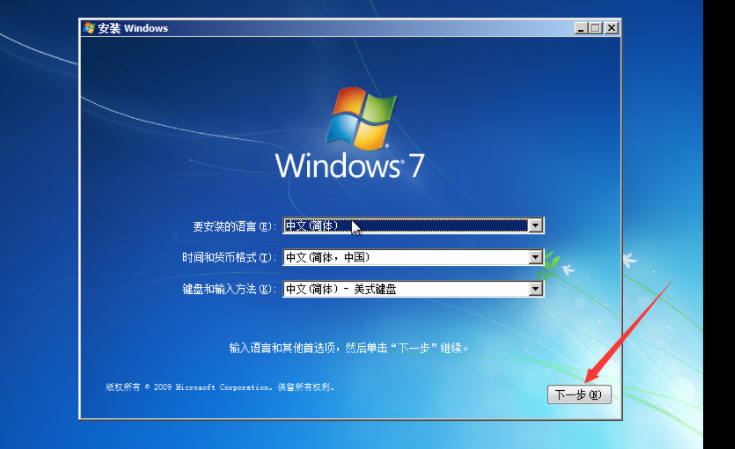Click the 时间和货币格式(T) label
735x449 pixels.
(x=229, y=258)
